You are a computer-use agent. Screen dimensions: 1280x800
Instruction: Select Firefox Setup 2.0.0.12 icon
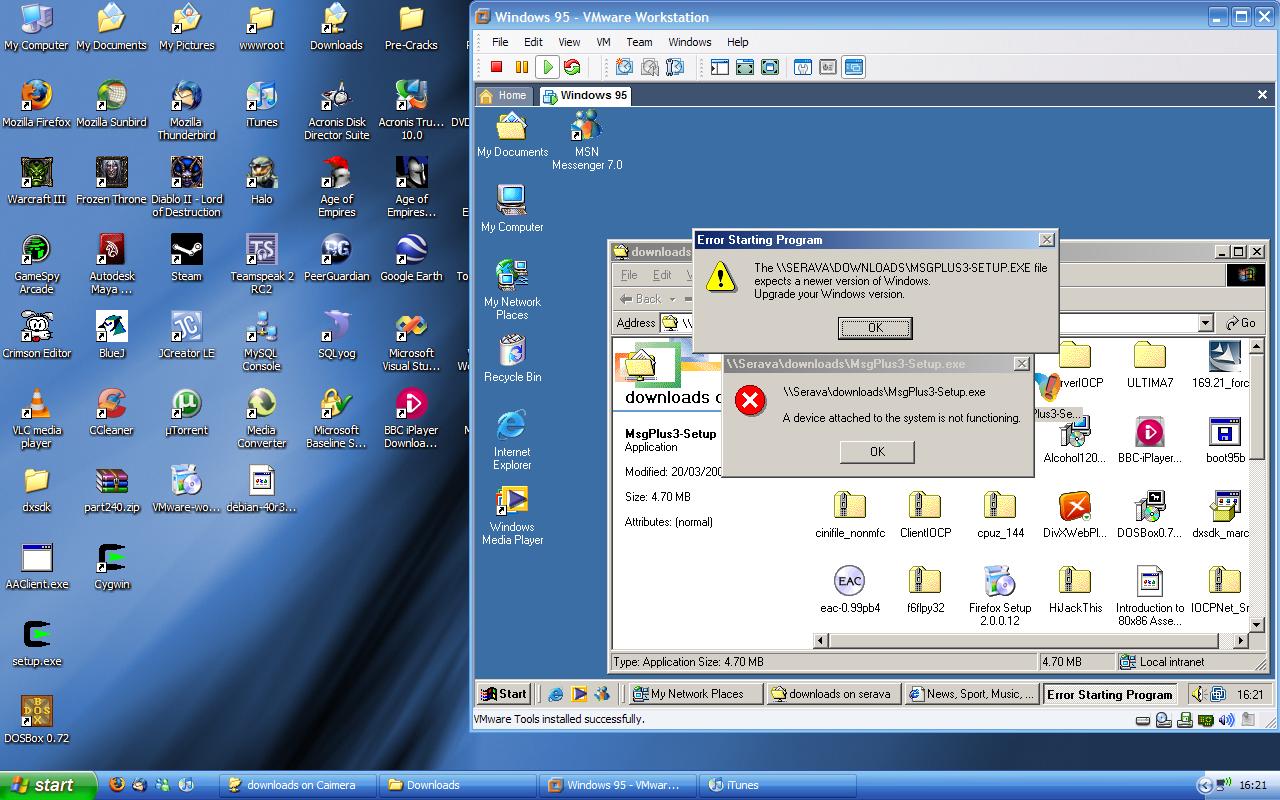(999, 596)
